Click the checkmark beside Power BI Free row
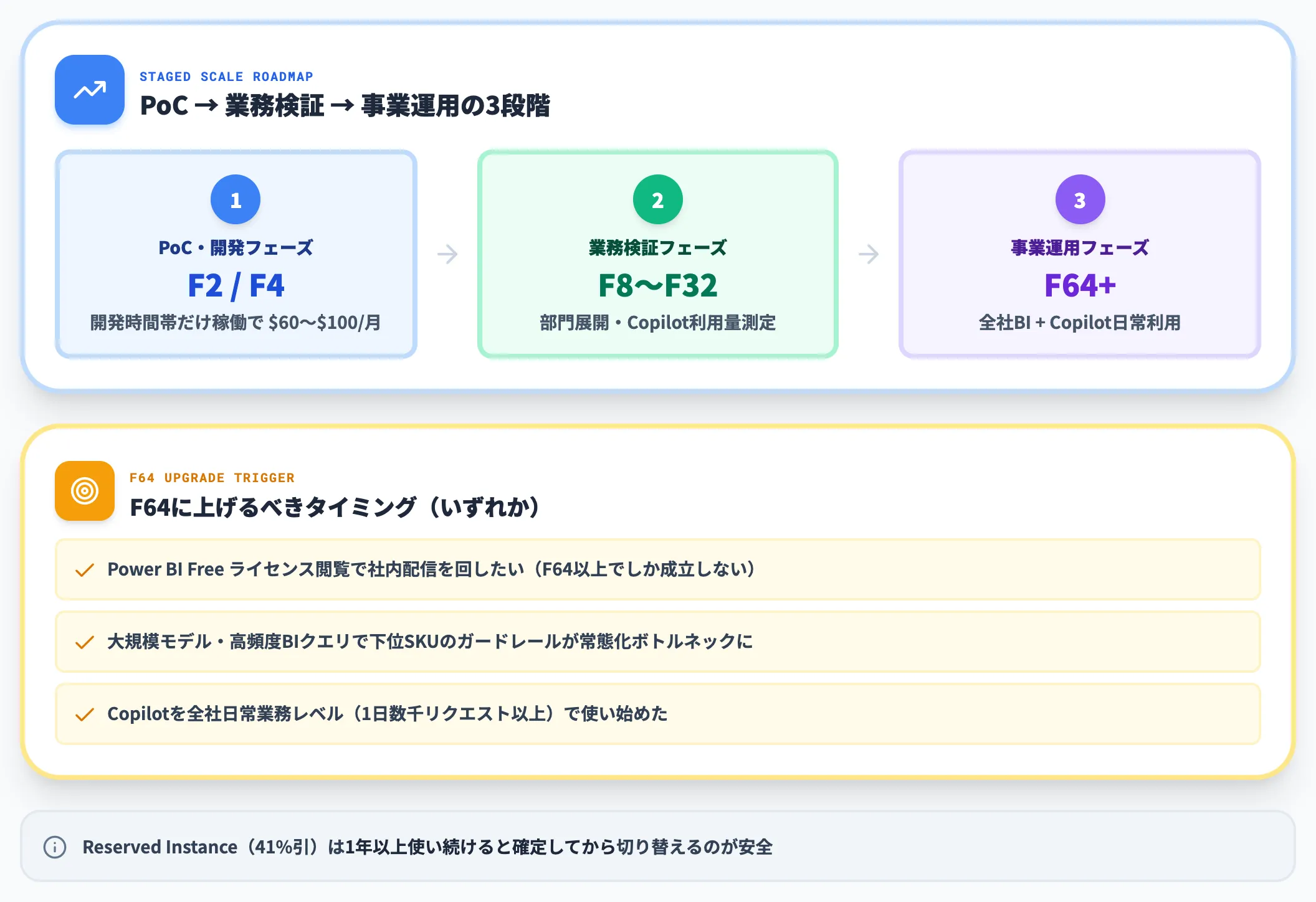Image resolution: width=1316 pixels, height=902 pixels. (85, 570)
